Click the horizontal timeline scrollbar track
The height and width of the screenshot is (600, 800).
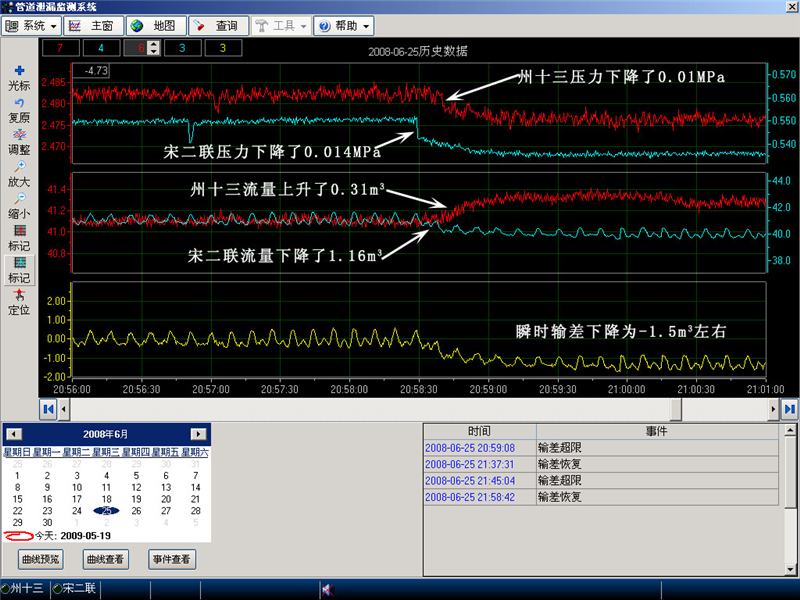pos(400,408)
